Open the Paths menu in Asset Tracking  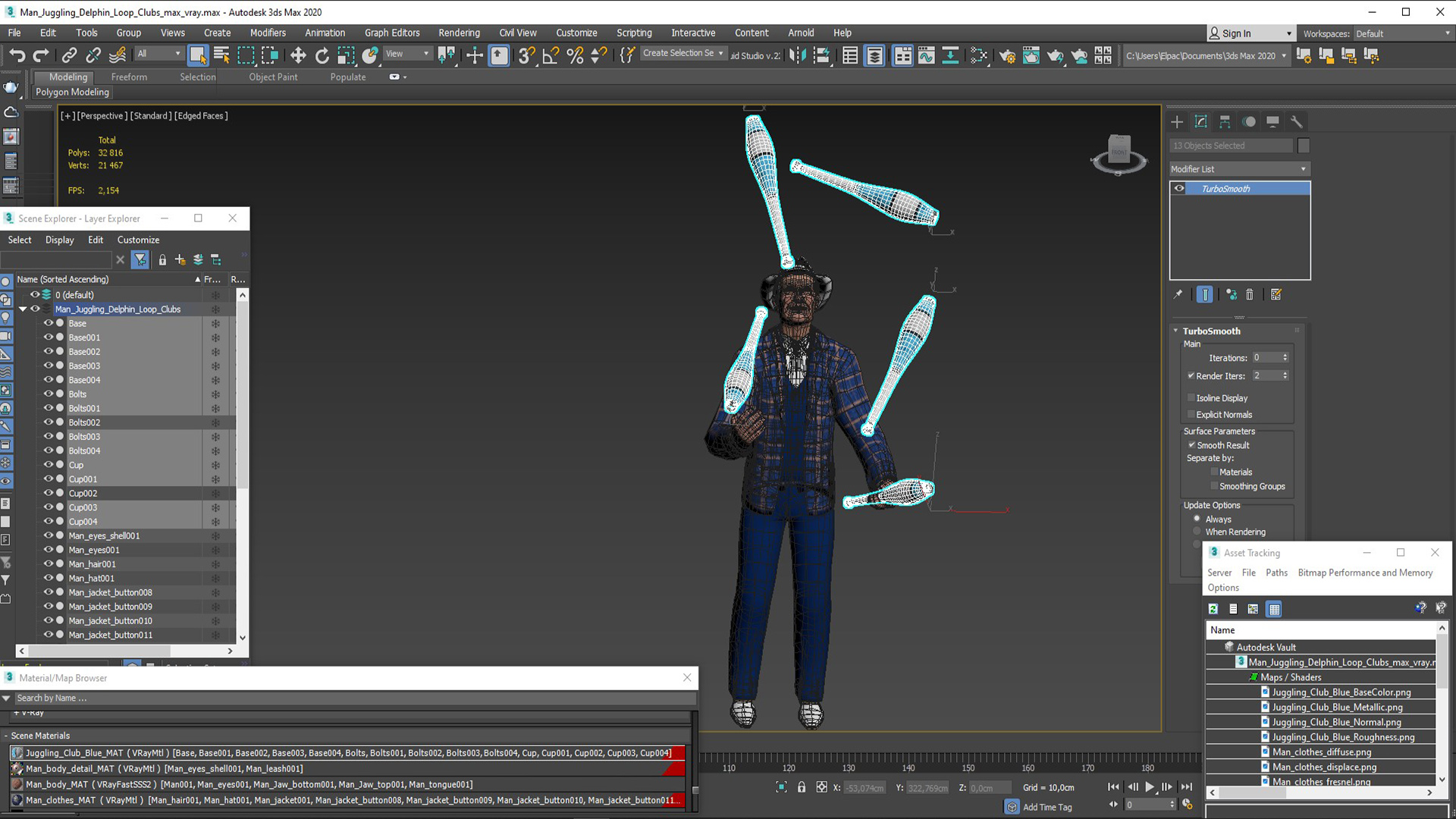tap(1276, 573)
